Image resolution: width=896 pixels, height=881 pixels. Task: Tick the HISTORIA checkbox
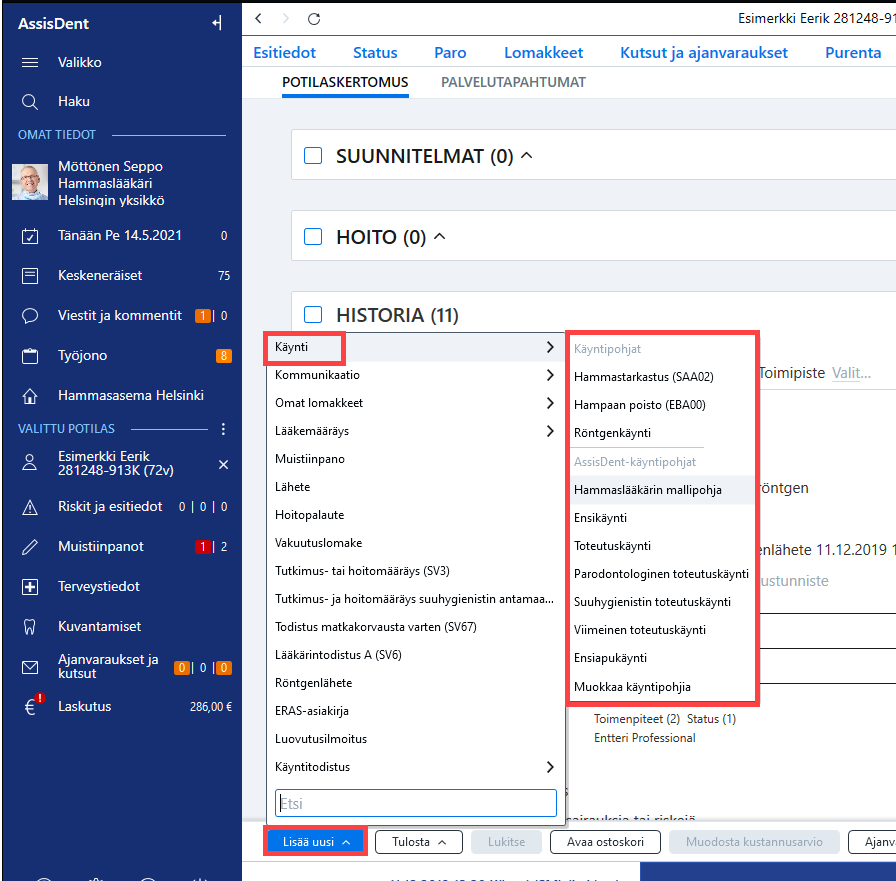[313, 314]
